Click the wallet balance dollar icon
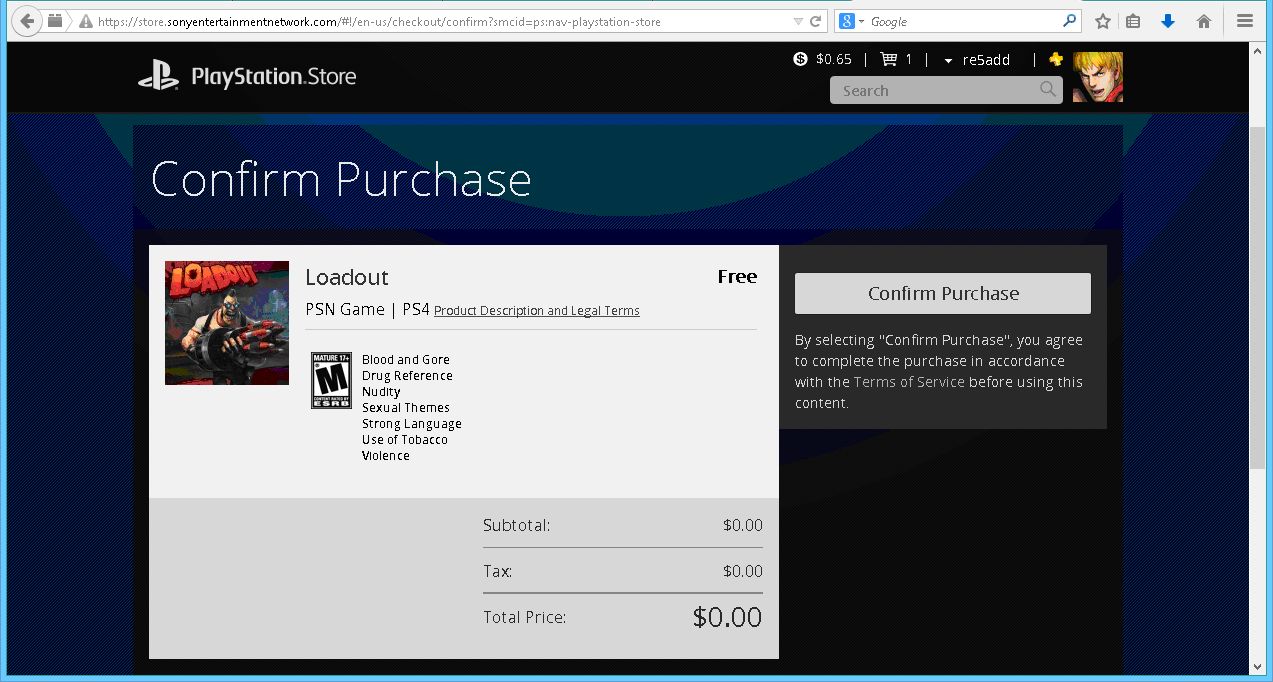 coord(800,59)
